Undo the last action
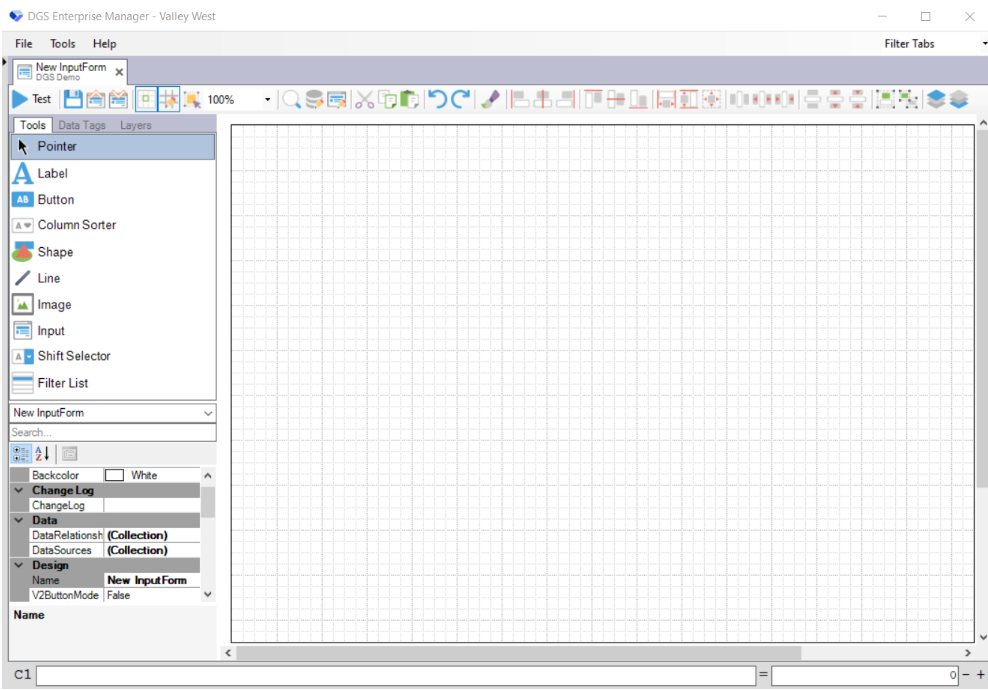The height and width of the screenshot is (690, 988). pos(438,99)
